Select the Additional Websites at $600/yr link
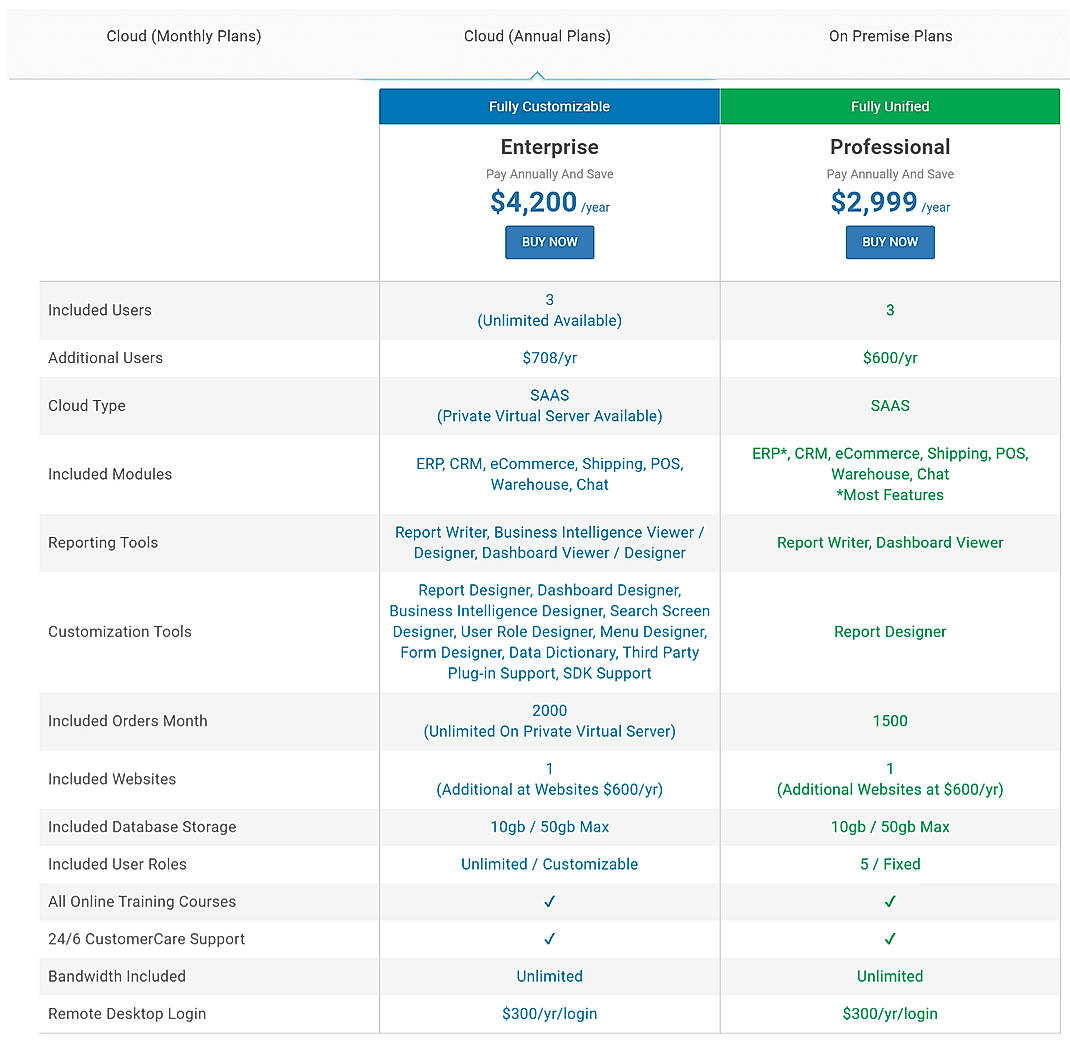1070x1042 pixels. pos(889,789)
